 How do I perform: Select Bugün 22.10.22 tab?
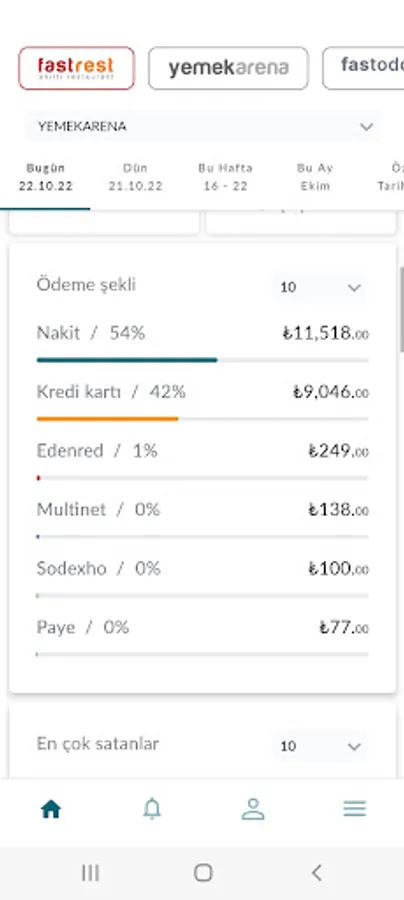[x=45, y=177]
